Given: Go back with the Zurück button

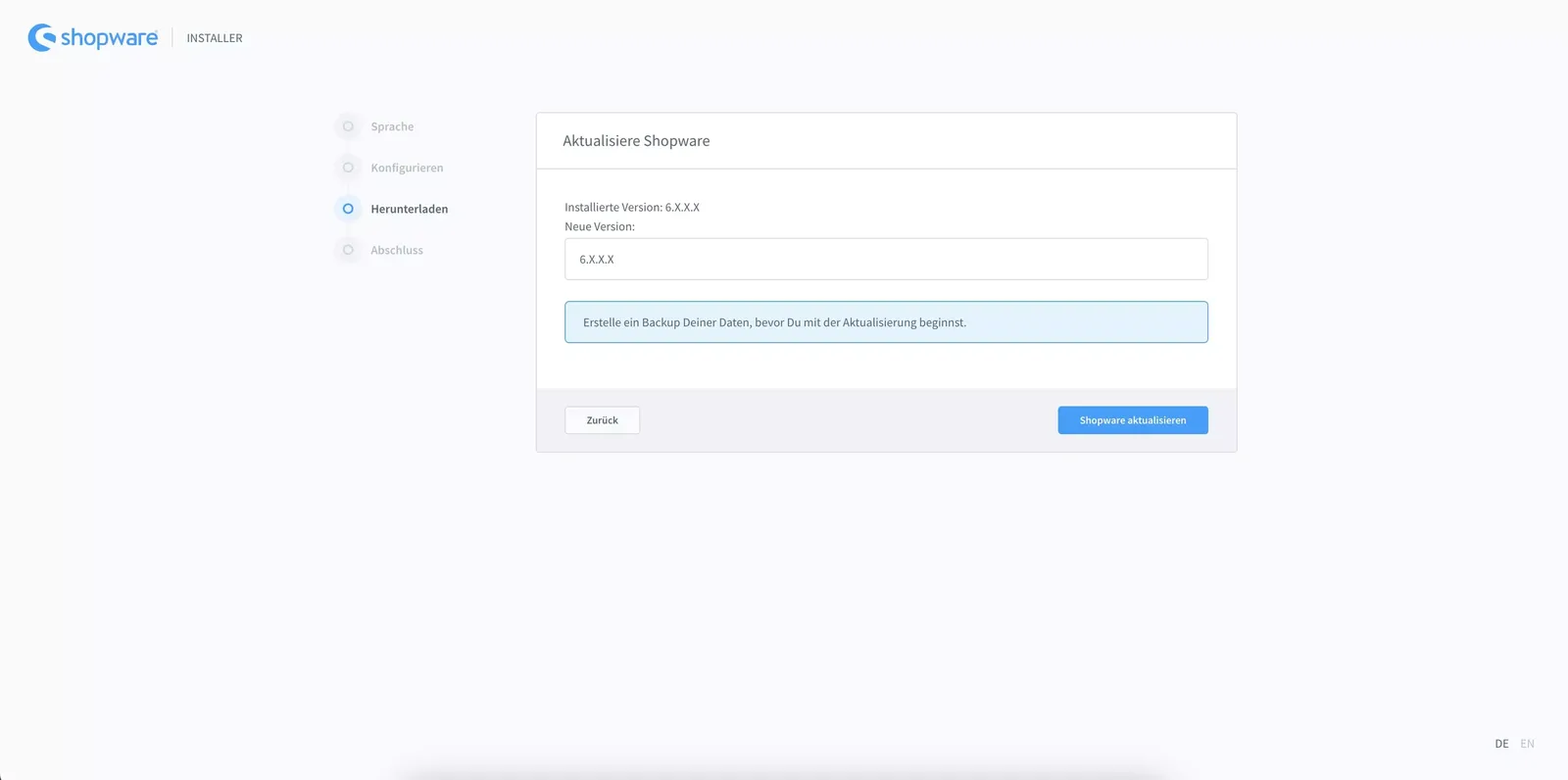Looking at the screenshot, I should coord(603,420).
